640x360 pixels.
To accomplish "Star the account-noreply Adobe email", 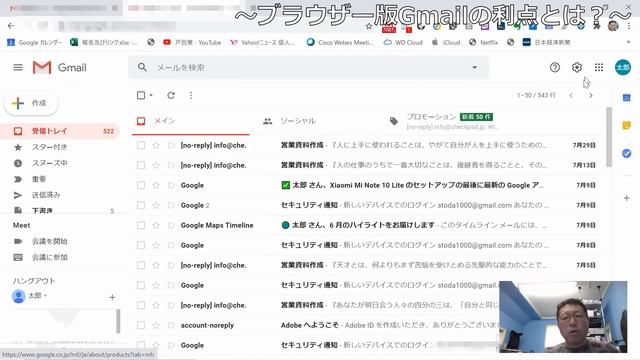I will [156, 325].
